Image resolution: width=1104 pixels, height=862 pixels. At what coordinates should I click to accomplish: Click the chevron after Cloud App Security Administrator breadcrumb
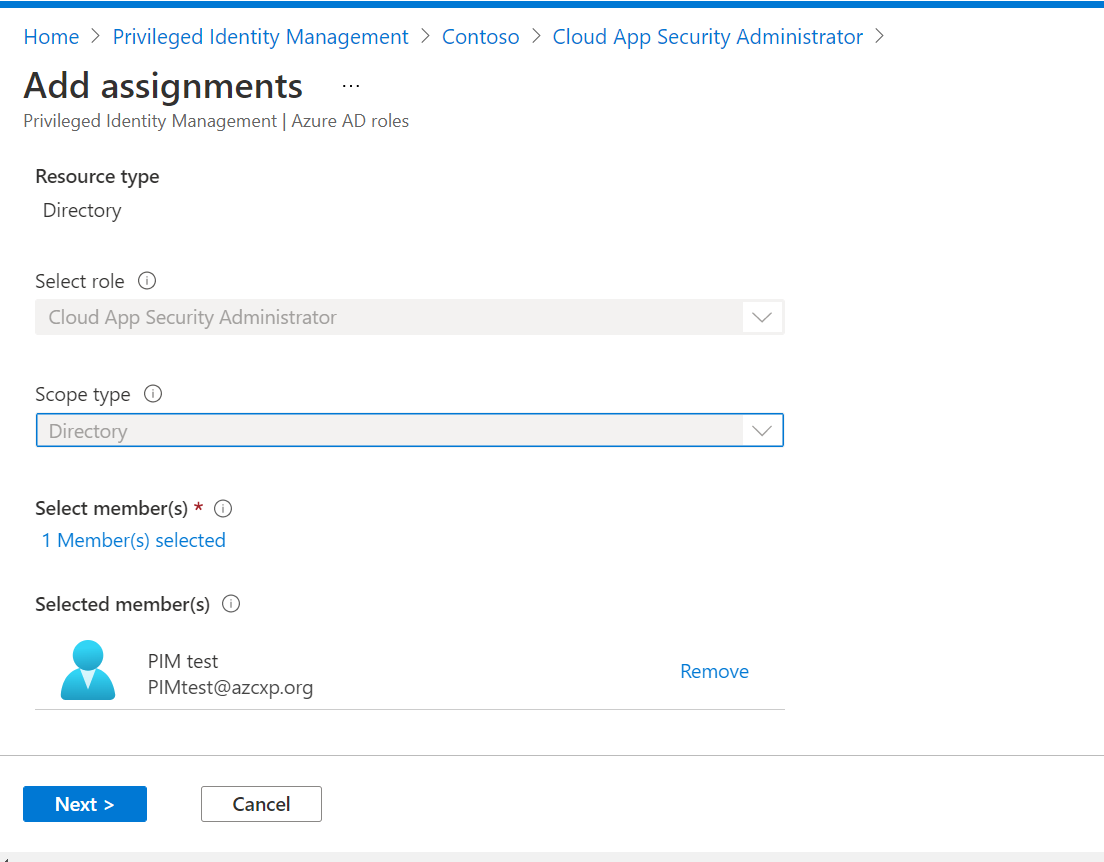click(879, 36)
